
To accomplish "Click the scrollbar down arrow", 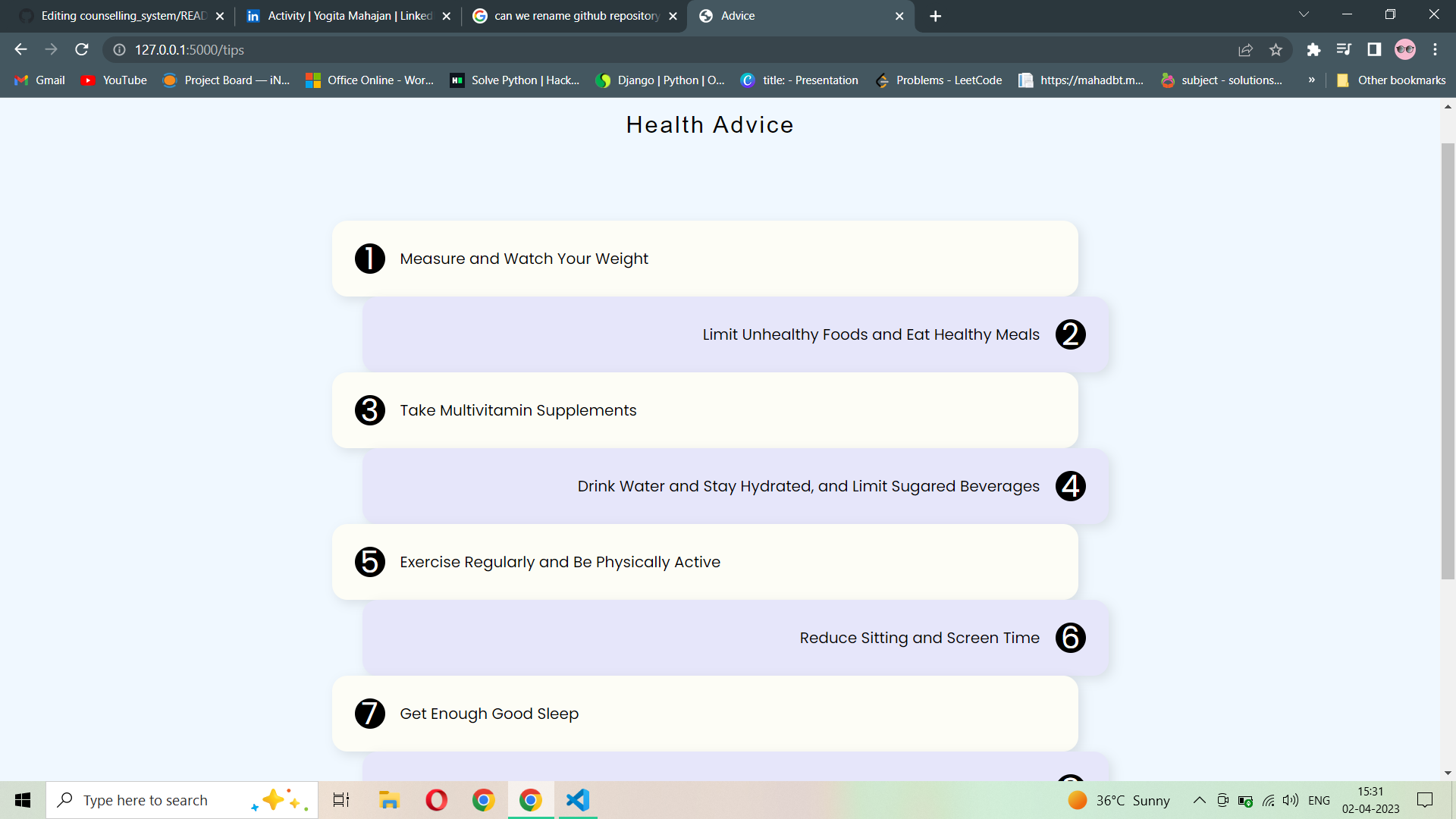I will (x=1448, y=773).
